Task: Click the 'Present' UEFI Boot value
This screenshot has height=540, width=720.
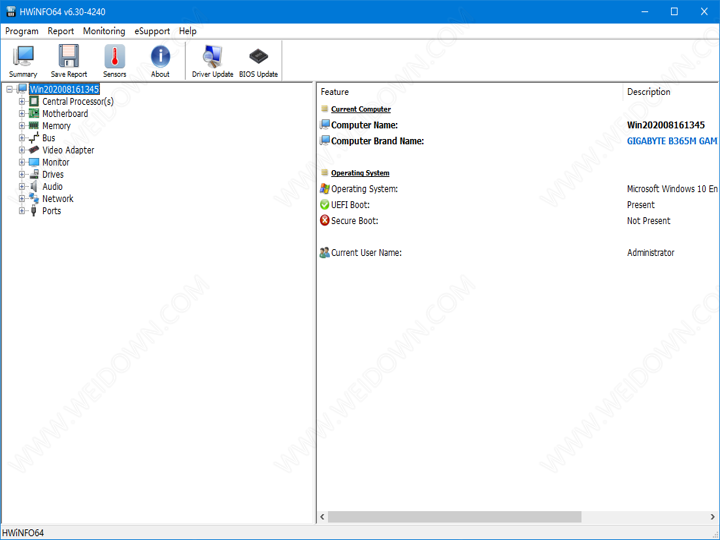Action: click(641, 205)
